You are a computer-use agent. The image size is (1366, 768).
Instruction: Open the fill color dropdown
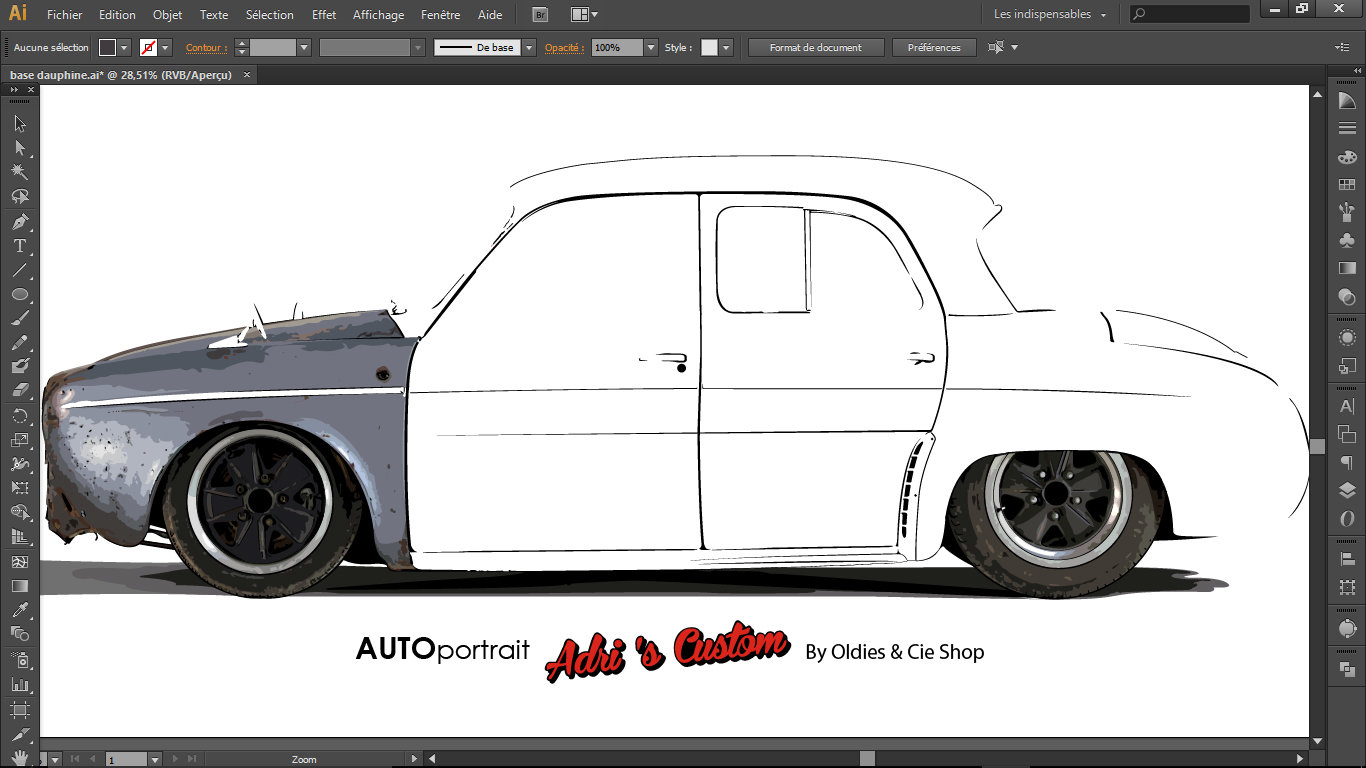pos(125,48)
